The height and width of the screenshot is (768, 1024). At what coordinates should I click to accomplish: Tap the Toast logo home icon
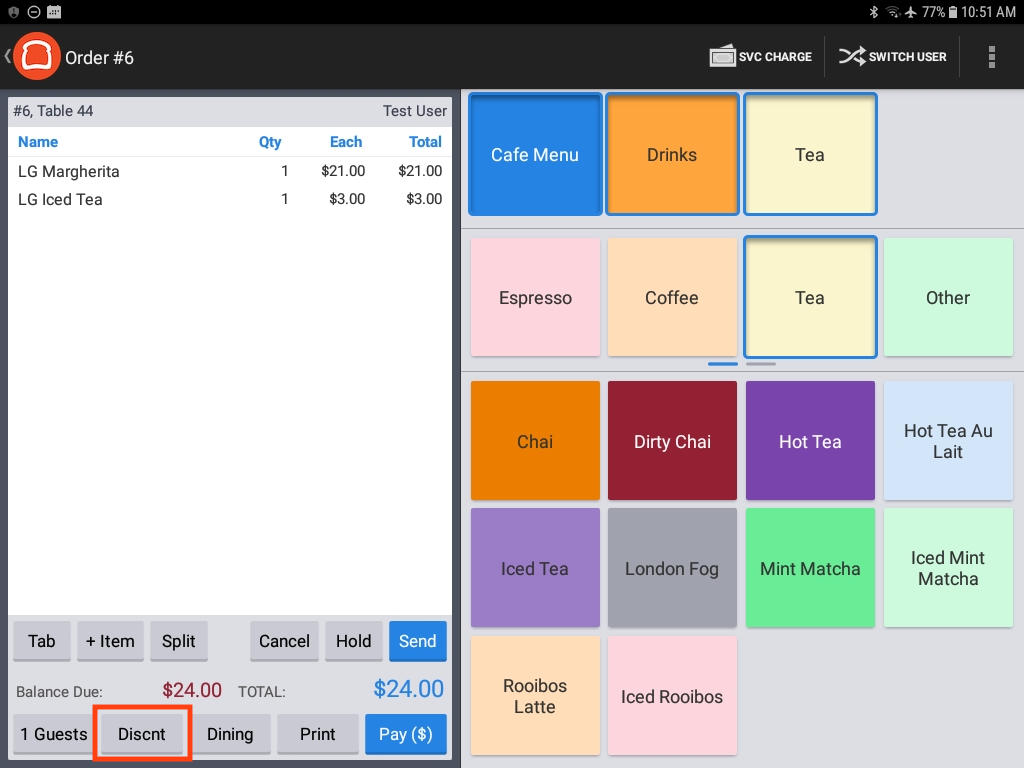(37, 57)
